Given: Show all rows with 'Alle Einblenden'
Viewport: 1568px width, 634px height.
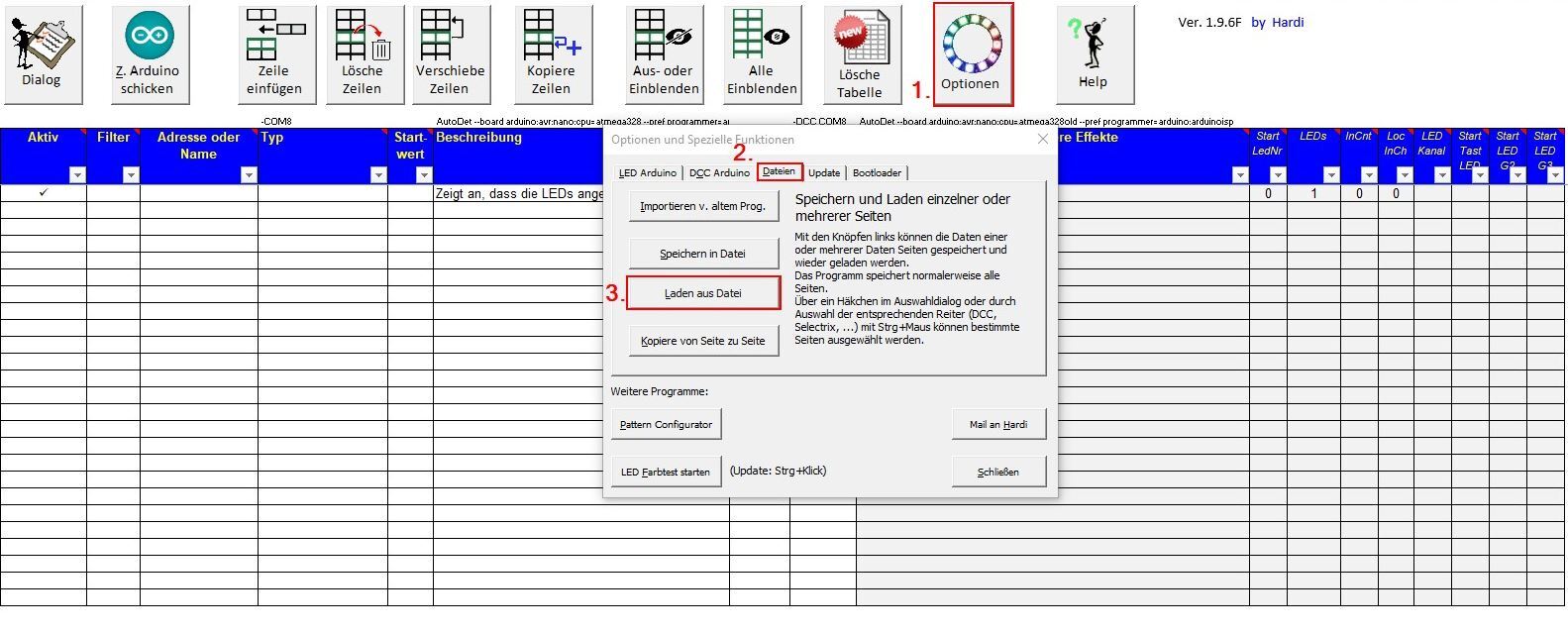Looking at the screenshot, I should (761, 54).
